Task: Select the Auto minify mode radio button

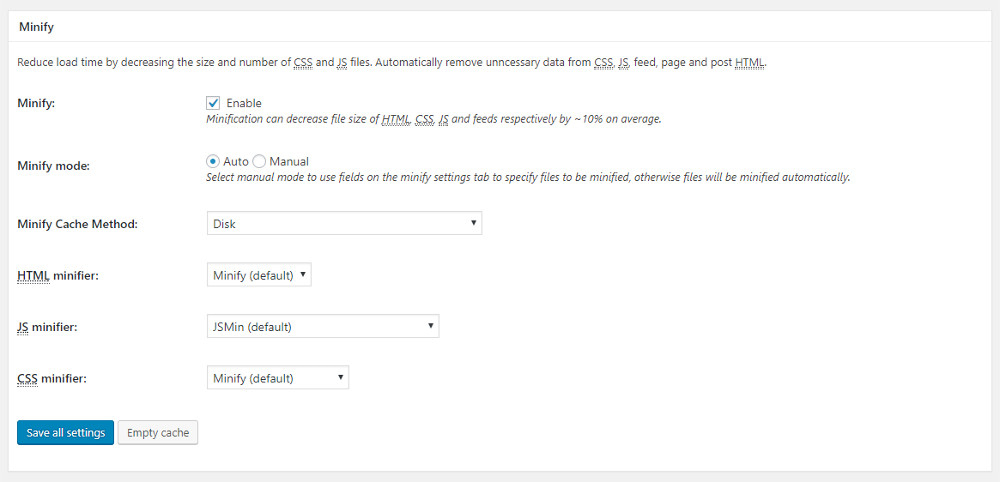Action: [x=213, y=161]
